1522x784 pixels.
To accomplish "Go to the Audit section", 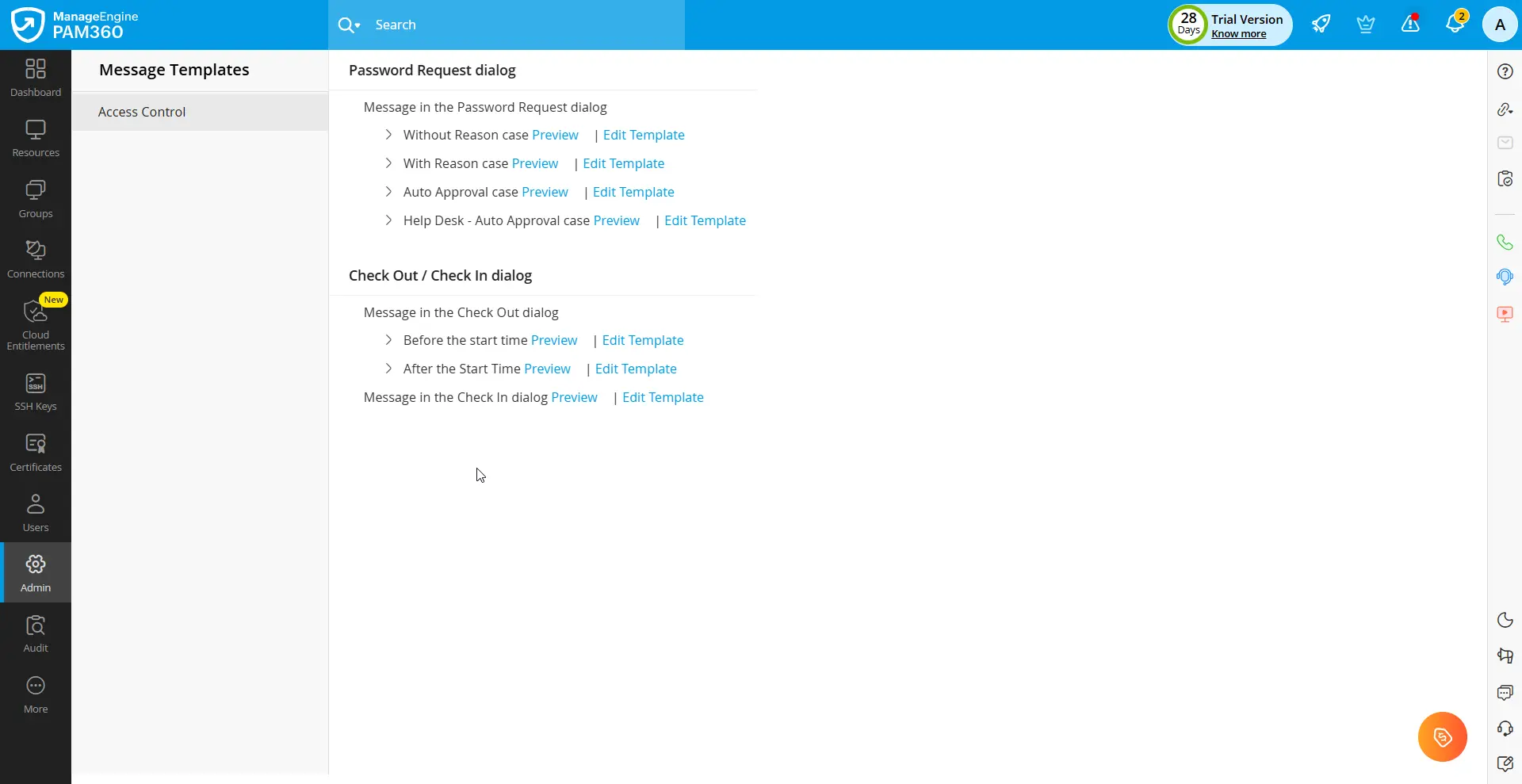I will (36, 634).
